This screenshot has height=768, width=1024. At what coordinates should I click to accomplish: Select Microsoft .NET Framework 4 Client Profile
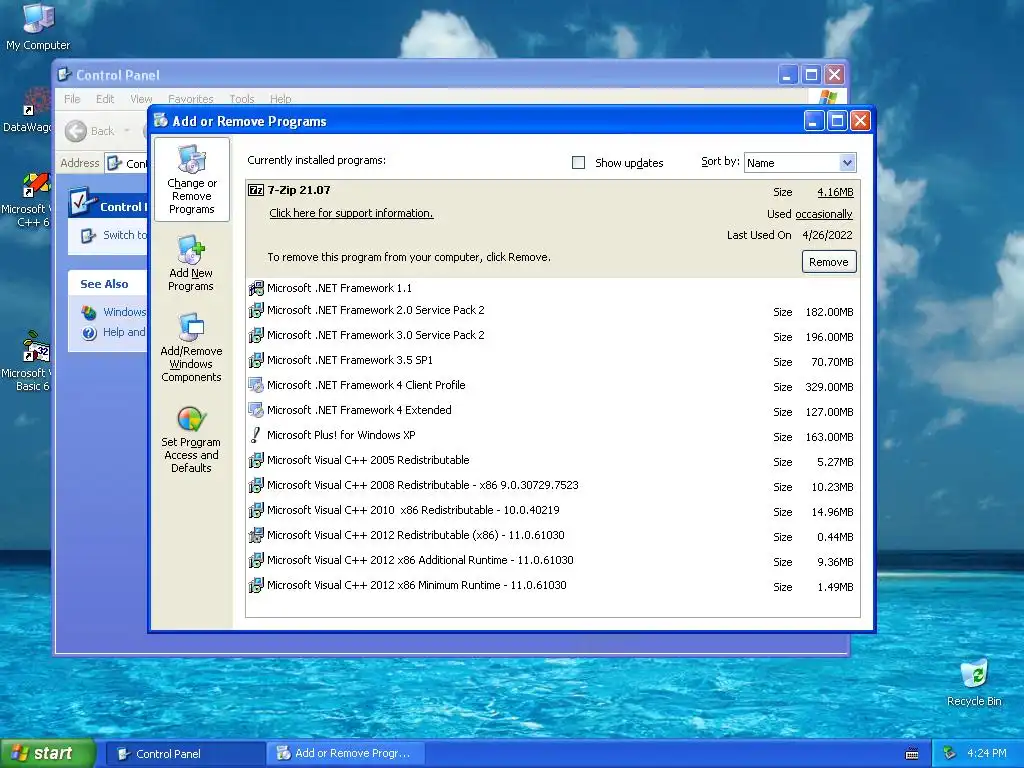click(x=552, y=385)
